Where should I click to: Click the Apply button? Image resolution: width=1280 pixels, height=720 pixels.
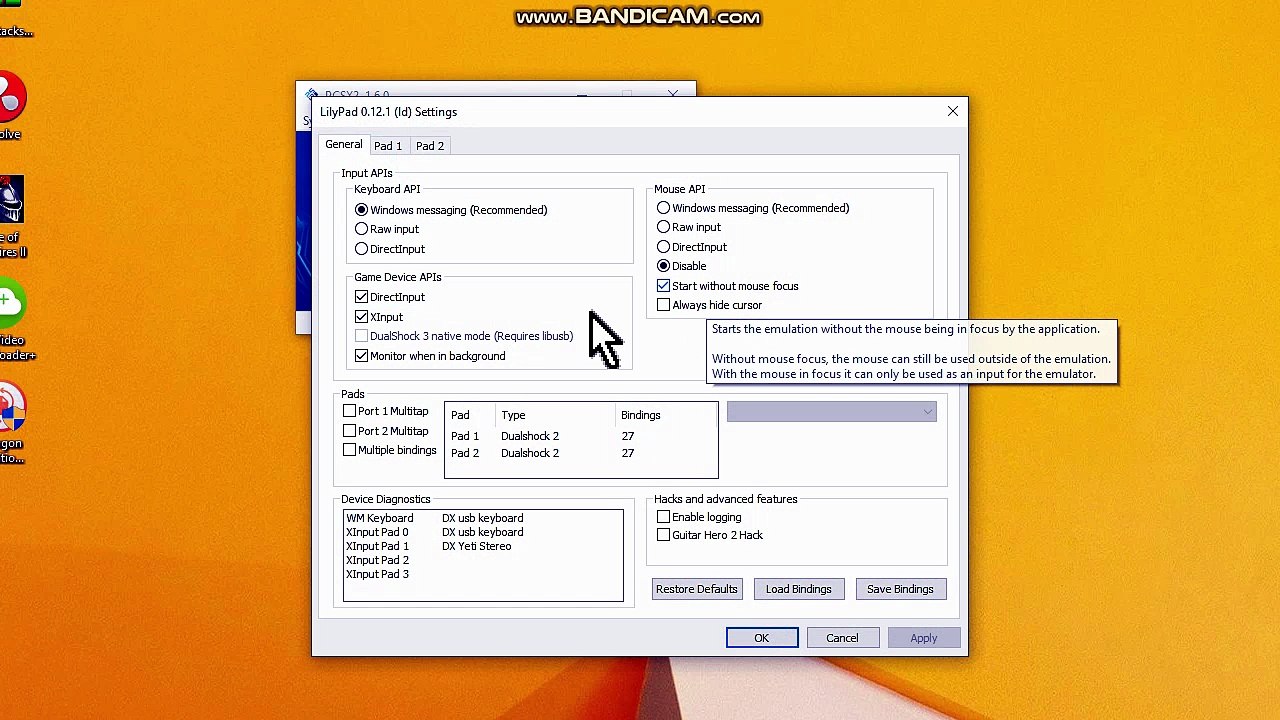[x=924, y=638]
